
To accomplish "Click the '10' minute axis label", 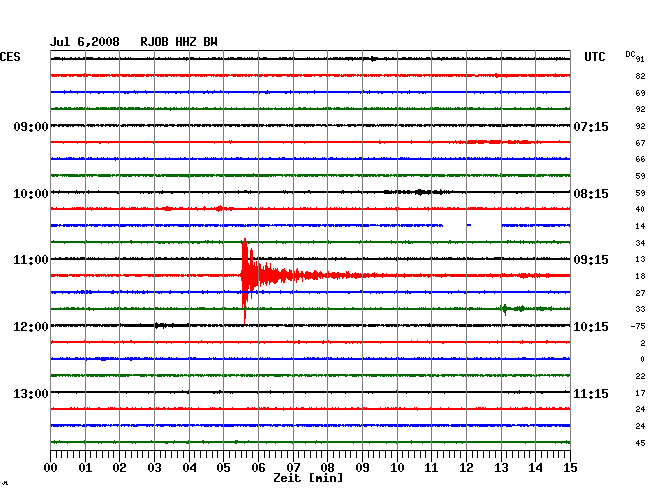I will 397,468.
